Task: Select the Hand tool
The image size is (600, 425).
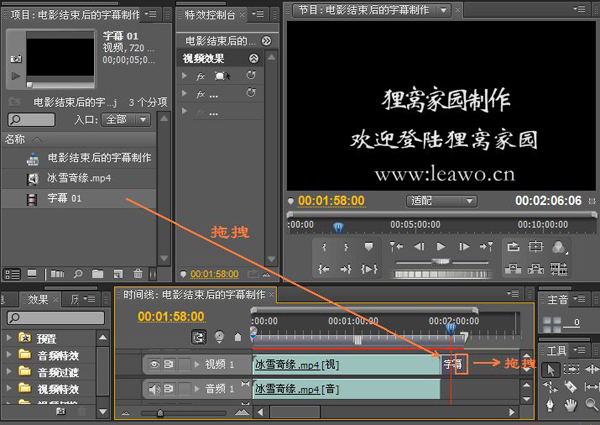Action: (x=572, y=404)
